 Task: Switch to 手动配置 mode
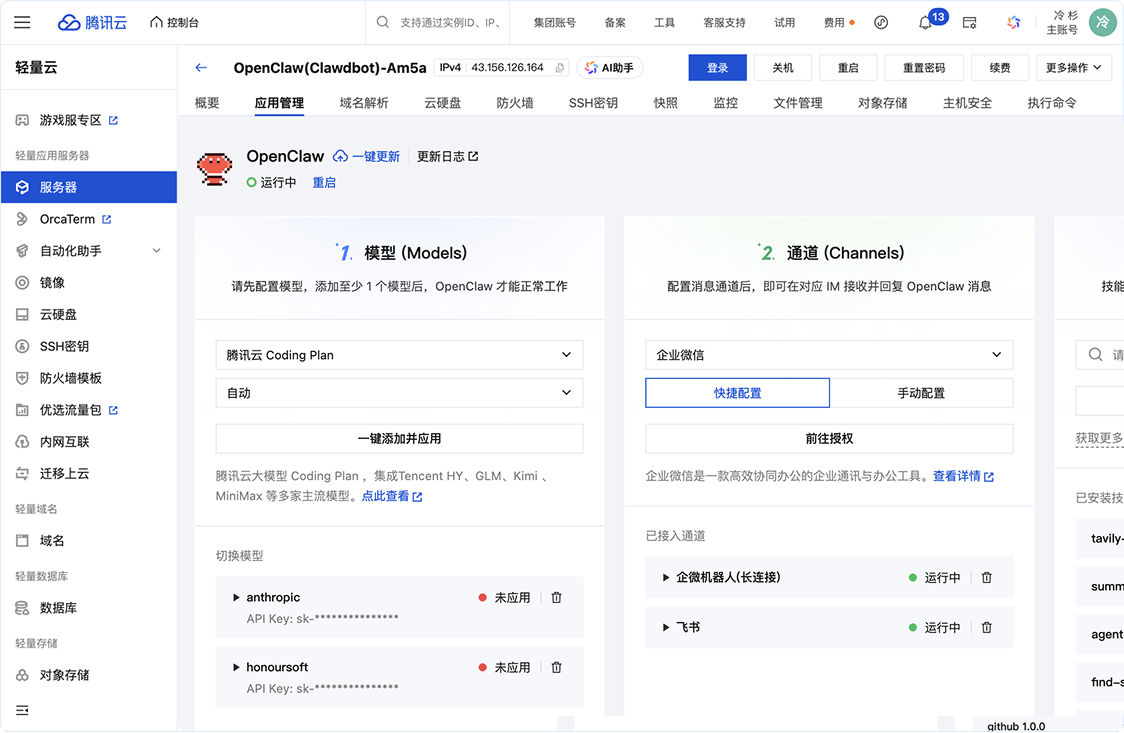point(921,393)
